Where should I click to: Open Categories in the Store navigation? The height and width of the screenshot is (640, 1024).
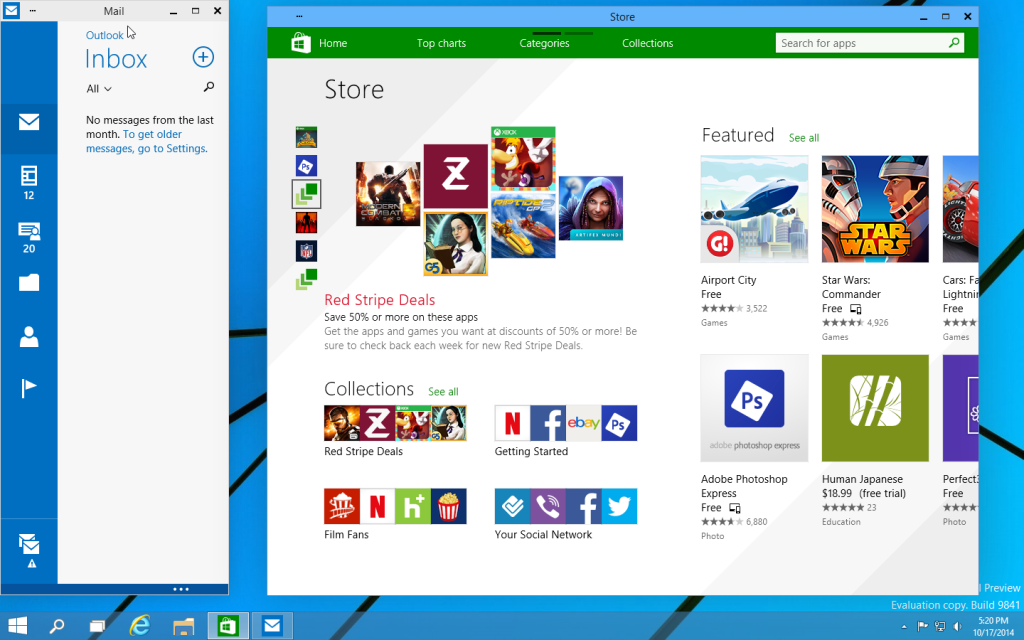[544, 43]
